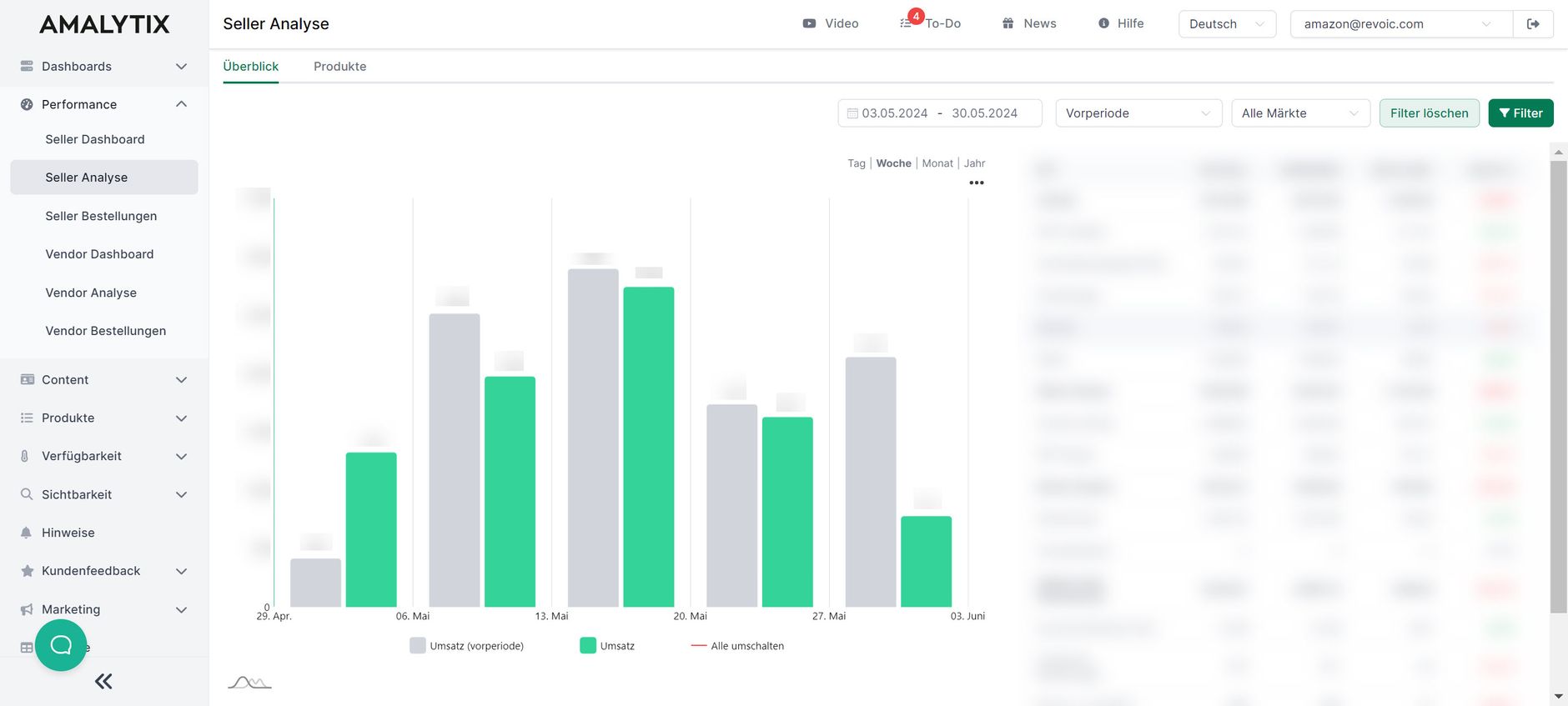Viewport: 1568px width, 706px height.
Task: Switch to the Überblick tab
Action: click(251, 67)
